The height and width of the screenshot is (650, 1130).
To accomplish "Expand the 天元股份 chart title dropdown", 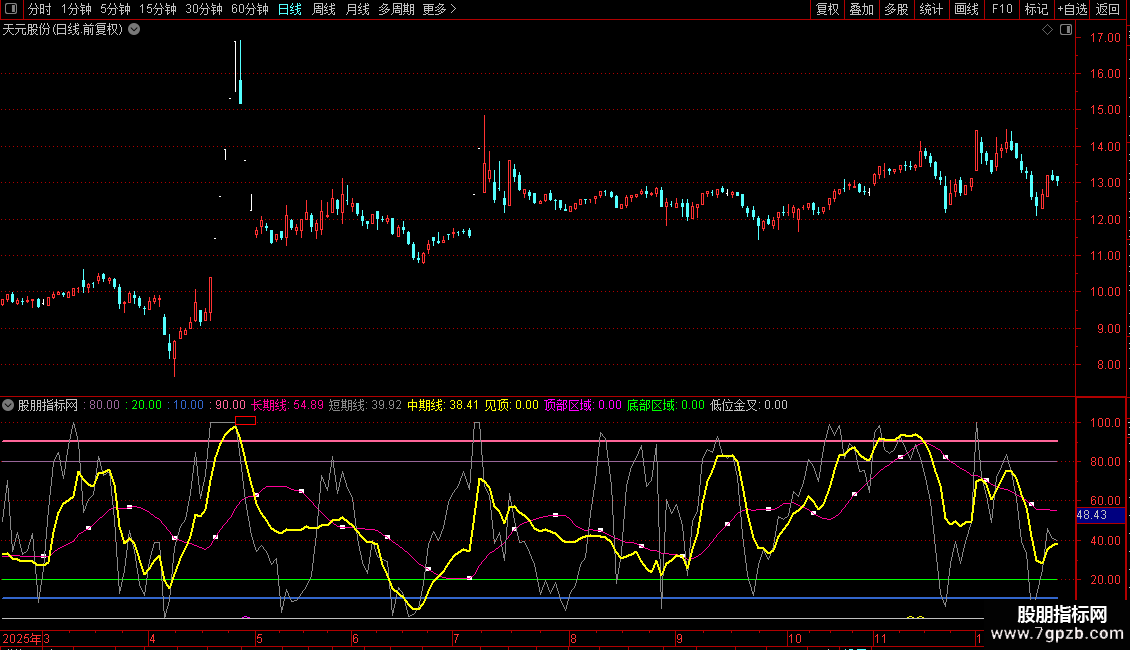I will (x=134, y=29).
